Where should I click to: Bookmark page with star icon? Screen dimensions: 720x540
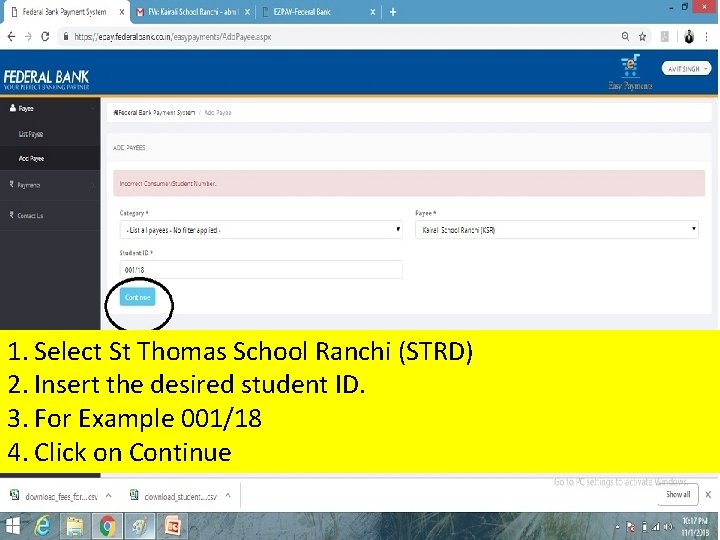click(x=642, y=37)
